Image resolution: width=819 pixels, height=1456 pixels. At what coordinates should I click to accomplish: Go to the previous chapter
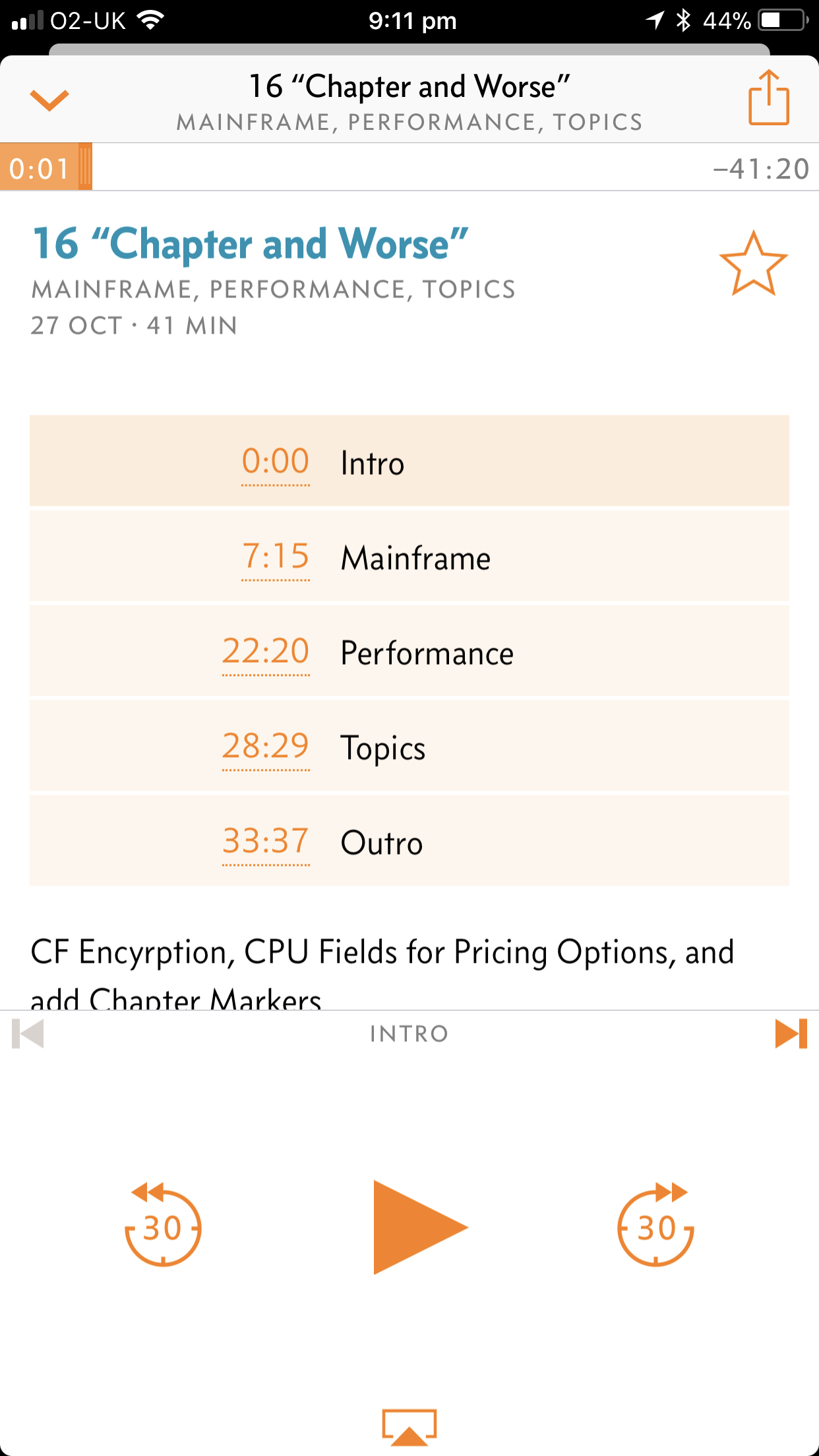(x=28, y=1033)
